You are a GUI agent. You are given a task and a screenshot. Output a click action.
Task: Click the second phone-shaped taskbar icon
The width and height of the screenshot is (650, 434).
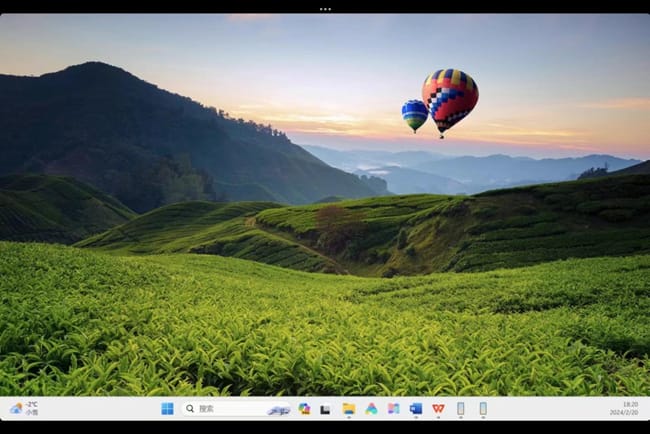tap(483, 408)
